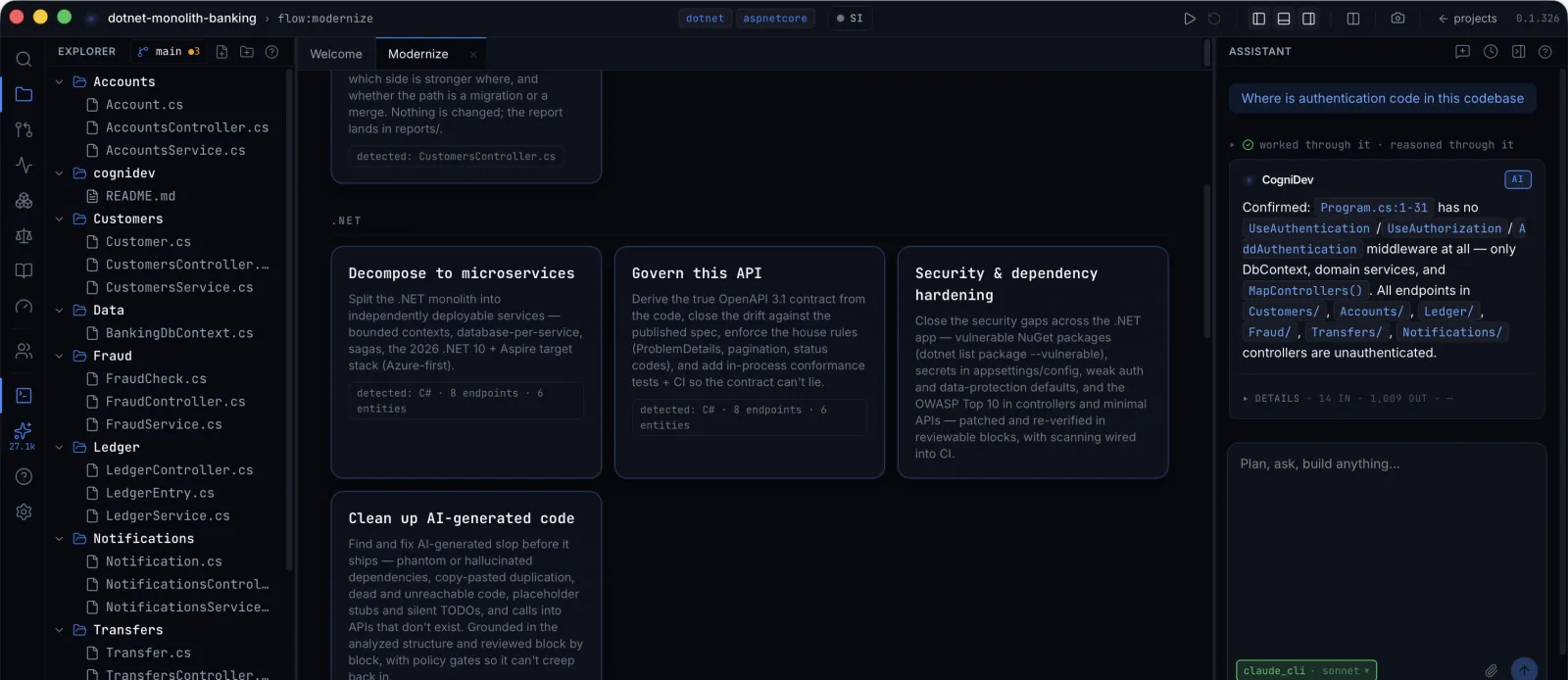Collapse the Customers folder

(x=59, y=219)
